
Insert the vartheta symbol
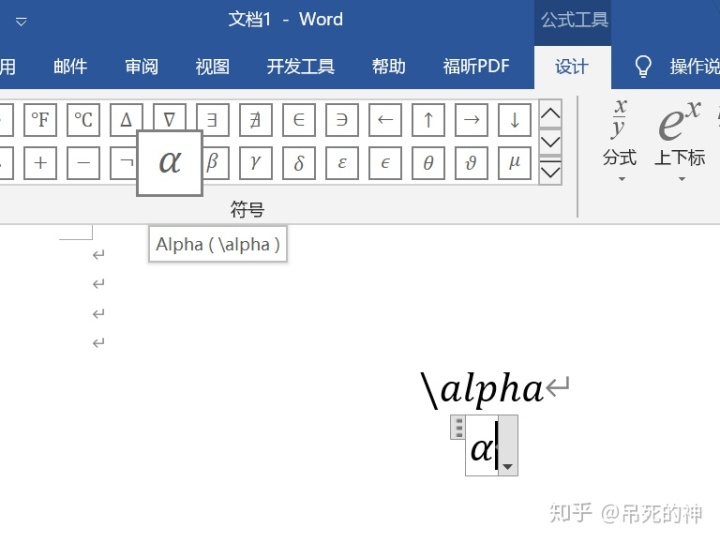(x=472, y=163)
